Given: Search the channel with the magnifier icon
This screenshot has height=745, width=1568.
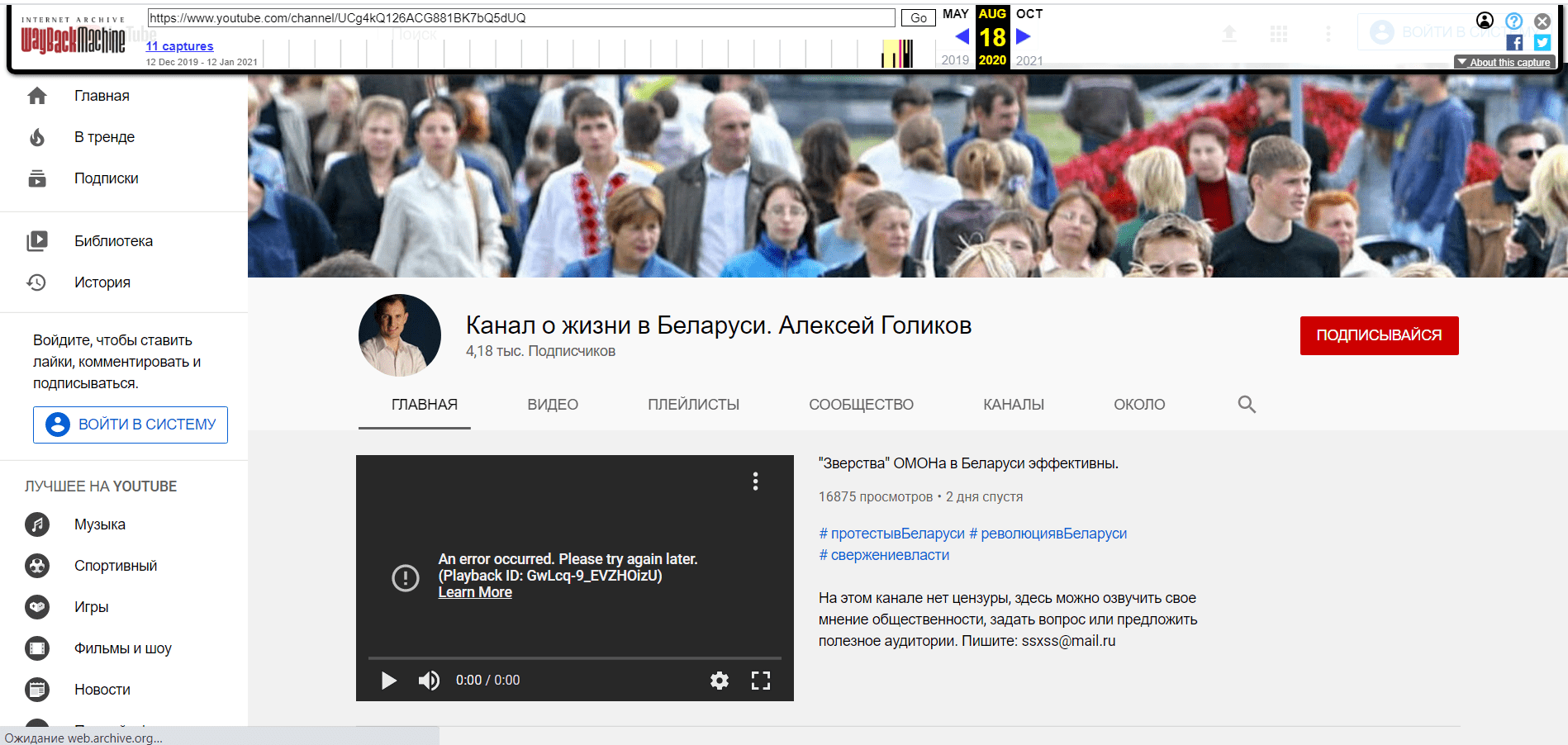Looking at the screenshot, I should (1247, 405).
